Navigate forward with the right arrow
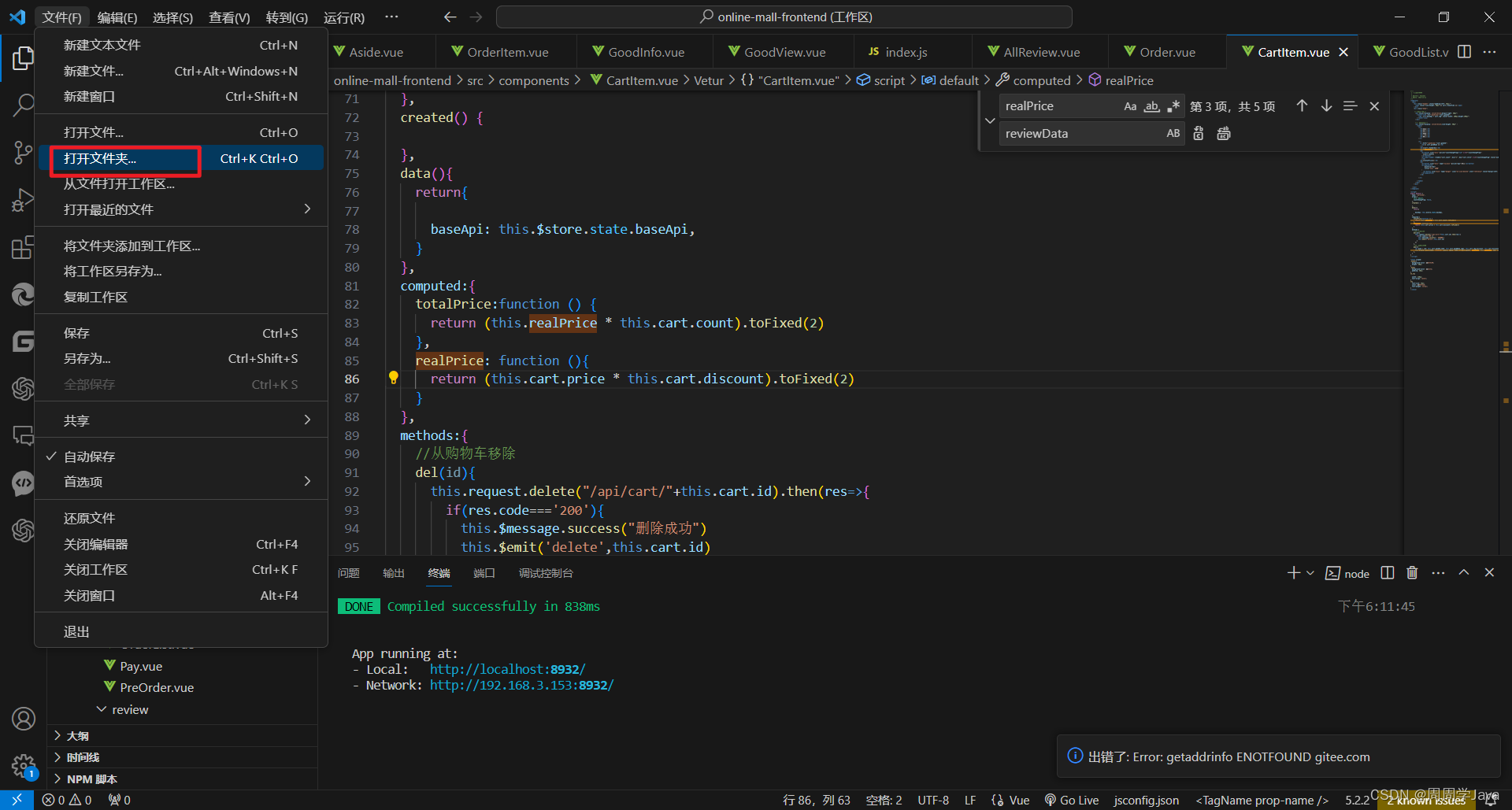This screenshot has height=810, width=1512. [x=476, y=17]
